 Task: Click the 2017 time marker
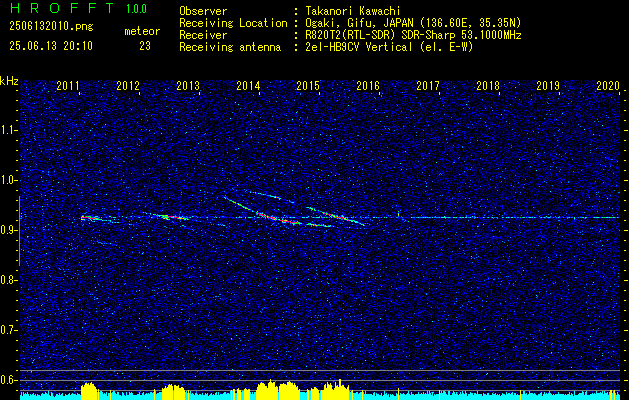tap(428, 85)
